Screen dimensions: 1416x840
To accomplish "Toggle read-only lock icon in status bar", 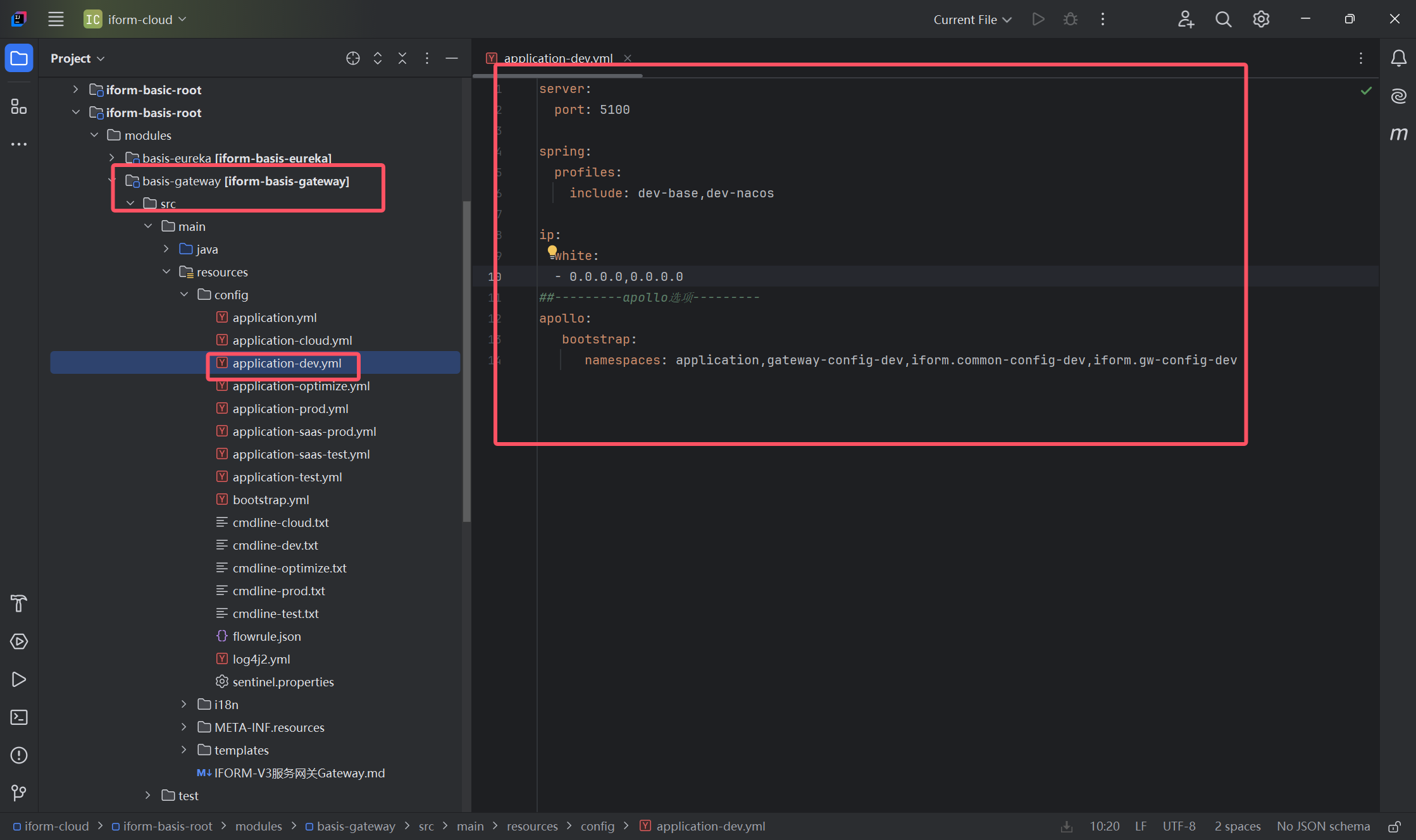I will pos(1394,826).
